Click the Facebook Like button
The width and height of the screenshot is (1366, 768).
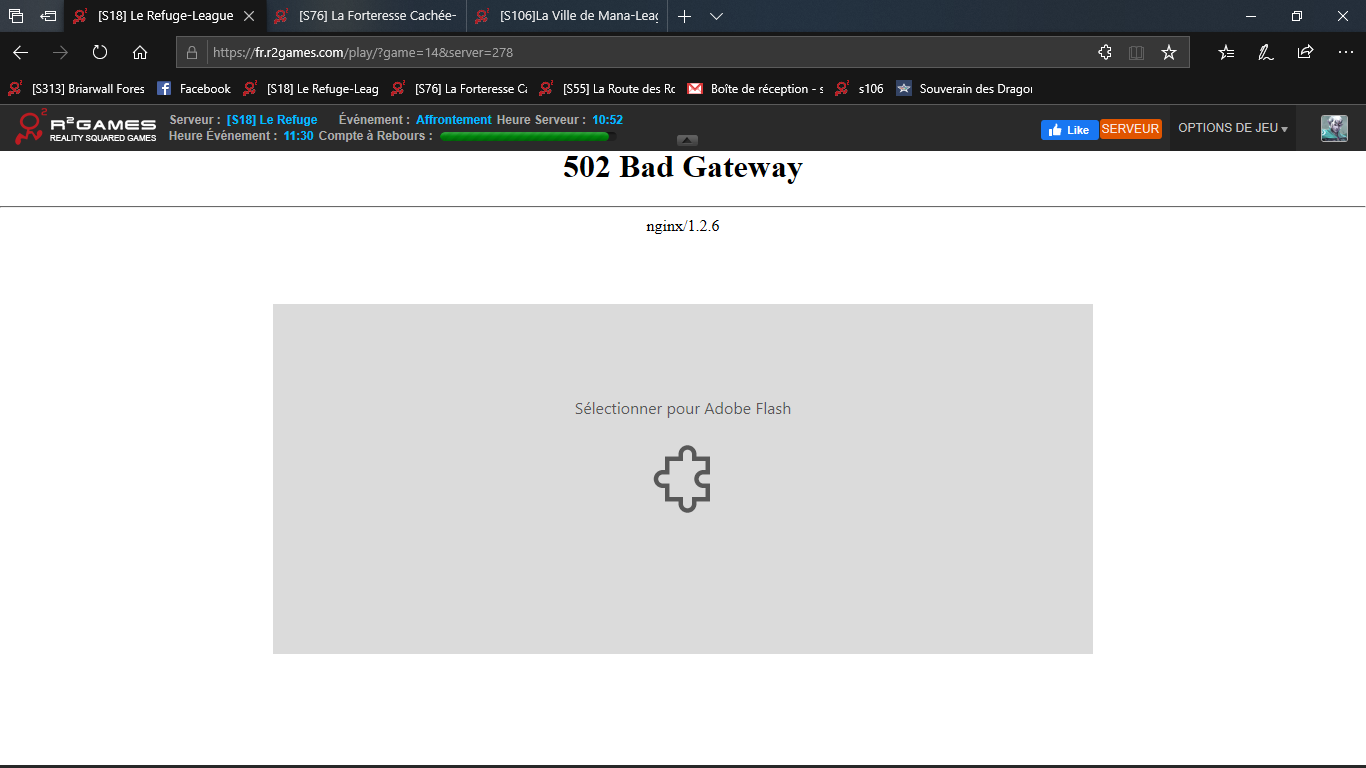point(1068,130)
